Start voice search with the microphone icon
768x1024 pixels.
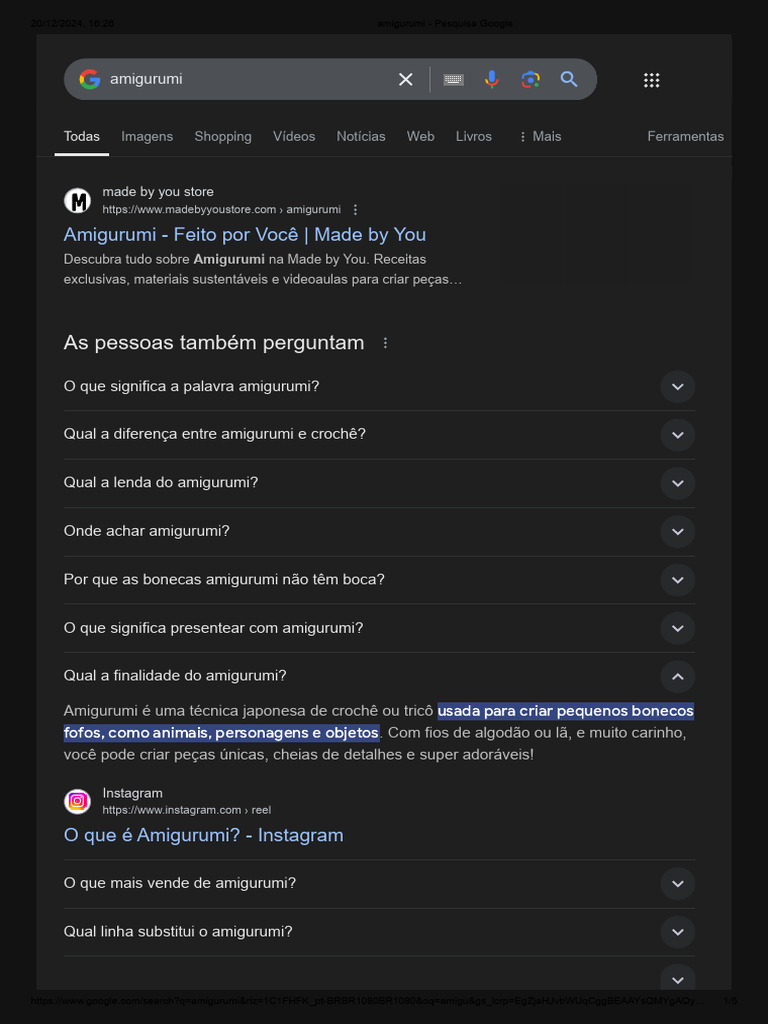coord(492,80)
